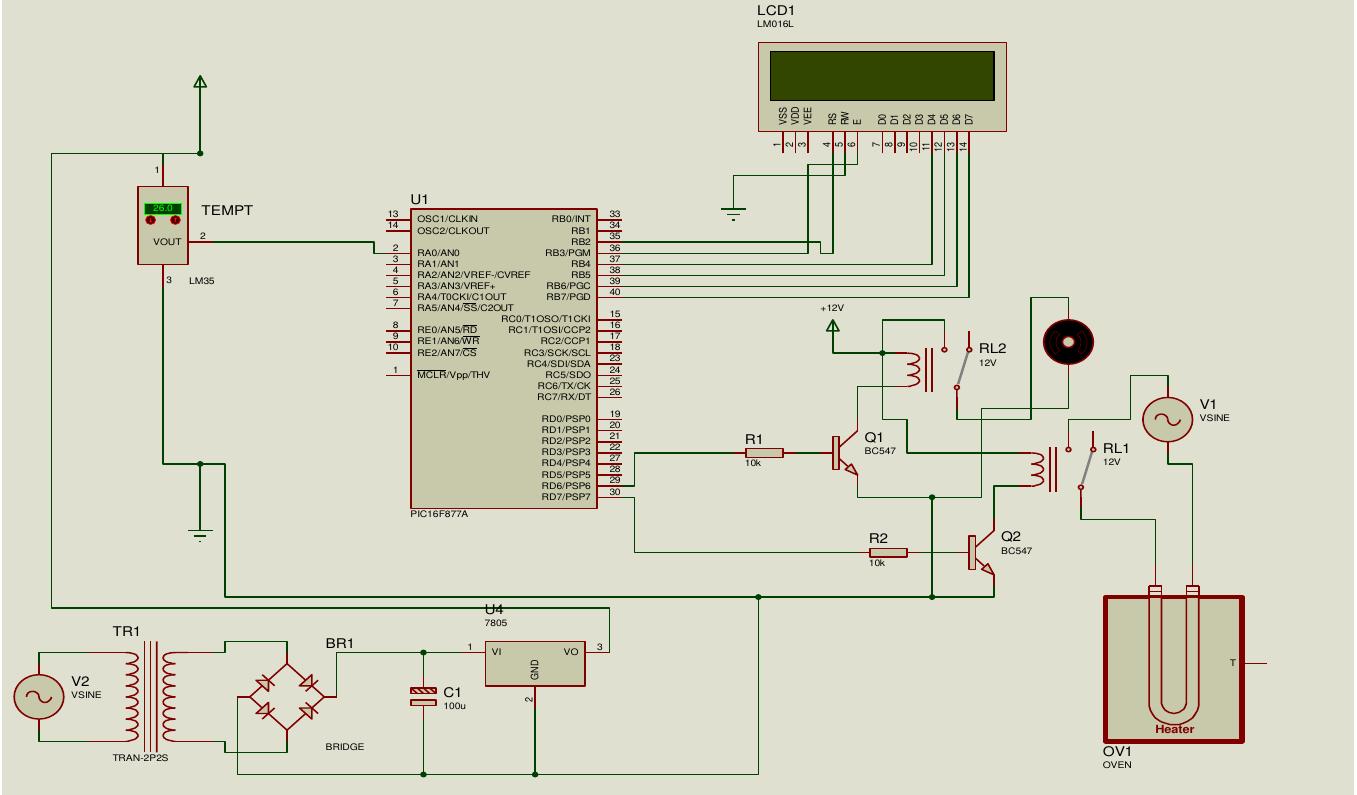
Task: Select the green 26.0 readout on the LM35
Action: (163, 208)
